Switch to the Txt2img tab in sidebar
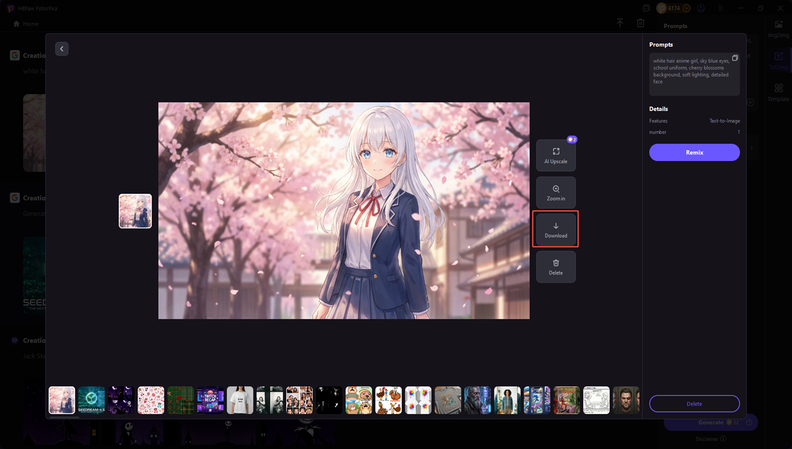 pyautogui.click(x=778, y=61)
